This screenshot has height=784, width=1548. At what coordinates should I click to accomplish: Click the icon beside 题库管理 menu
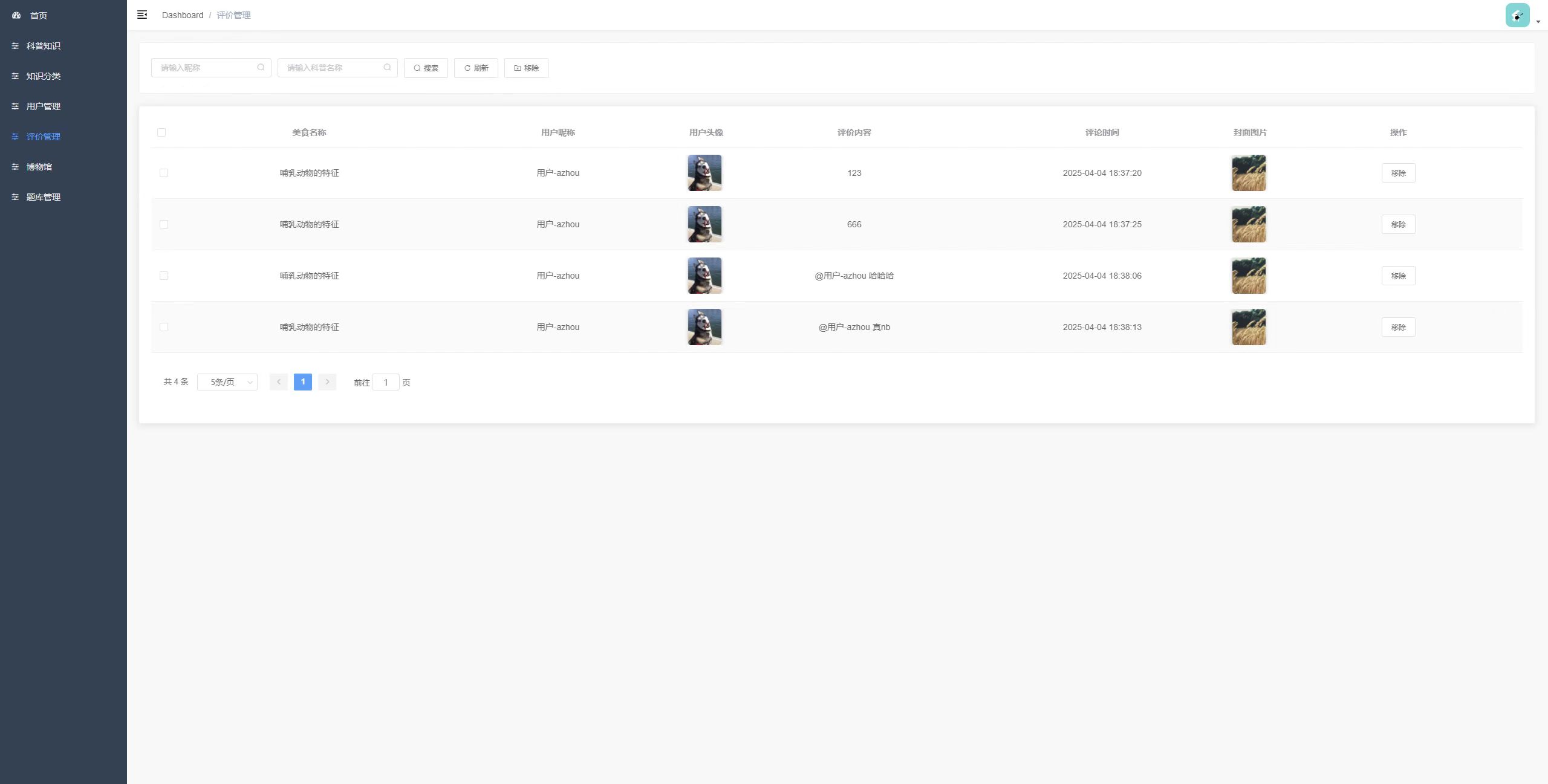(x=15, y=197)
